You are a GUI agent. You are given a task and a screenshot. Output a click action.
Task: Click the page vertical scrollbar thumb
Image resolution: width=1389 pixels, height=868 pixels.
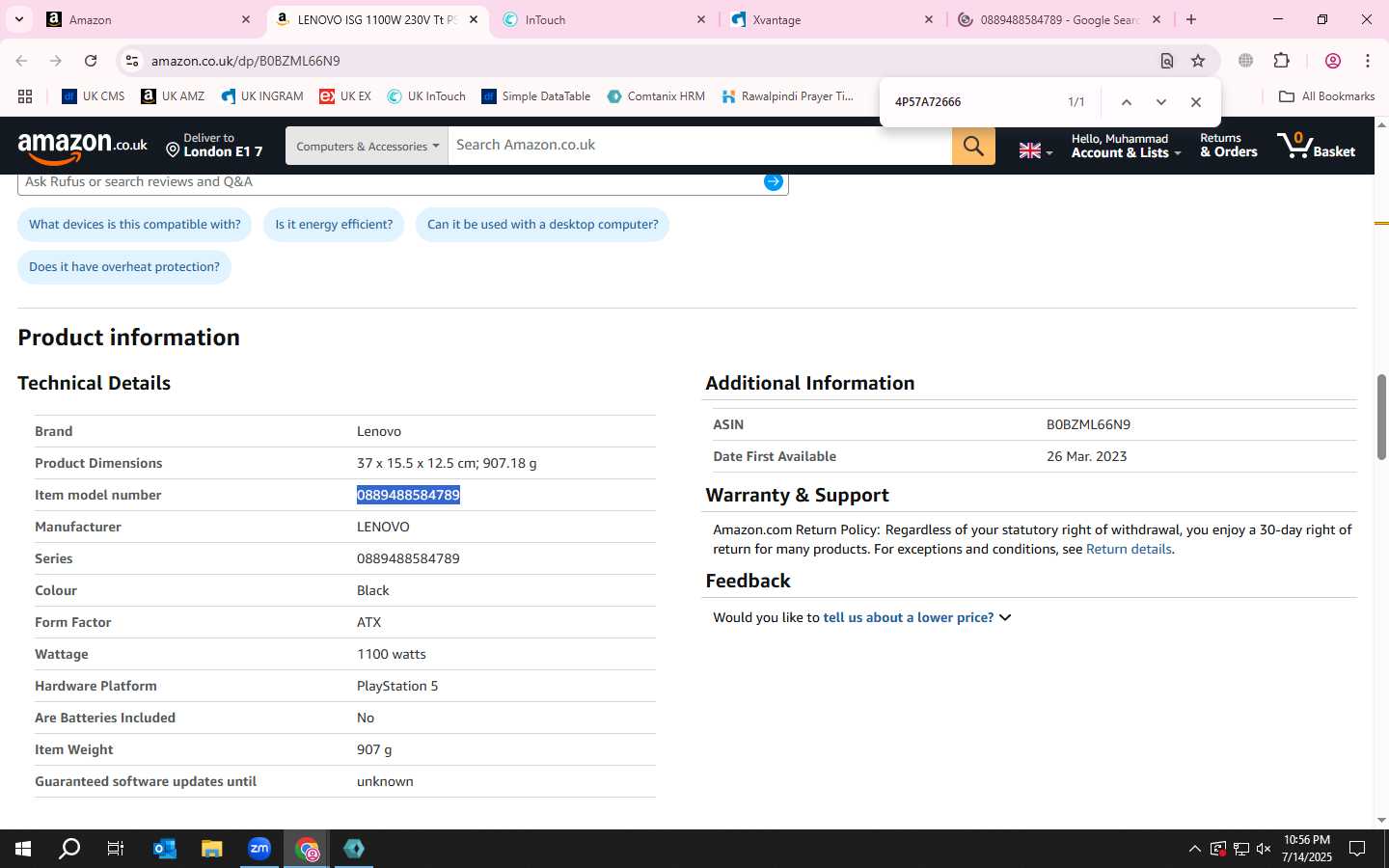click(1381, 417)
